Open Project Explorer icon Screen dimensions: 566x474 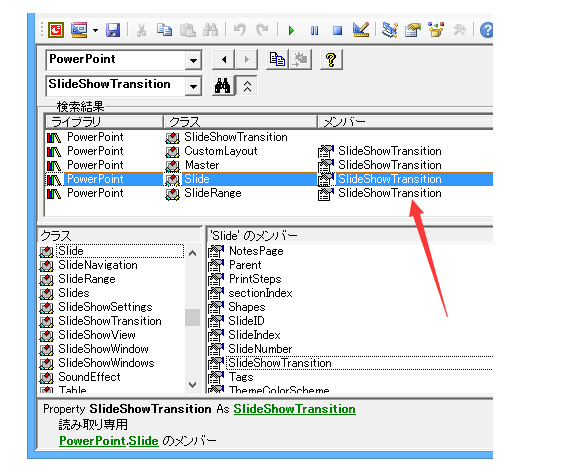tap(390, 30)
